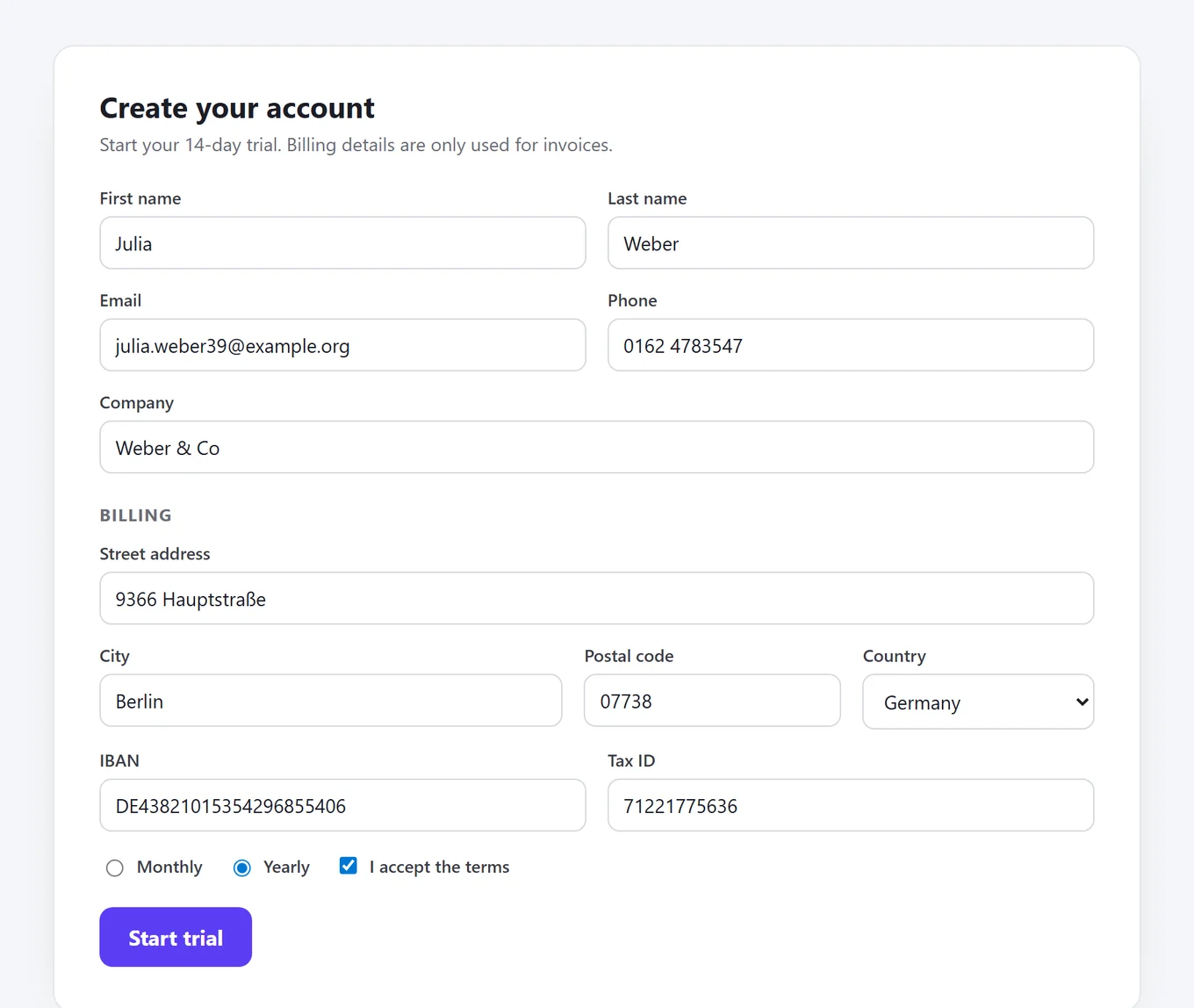Image resolution: width=1194 pixels, height=1008 pixels.
Task: Click into the Last name field
Action: pos(851,243)
